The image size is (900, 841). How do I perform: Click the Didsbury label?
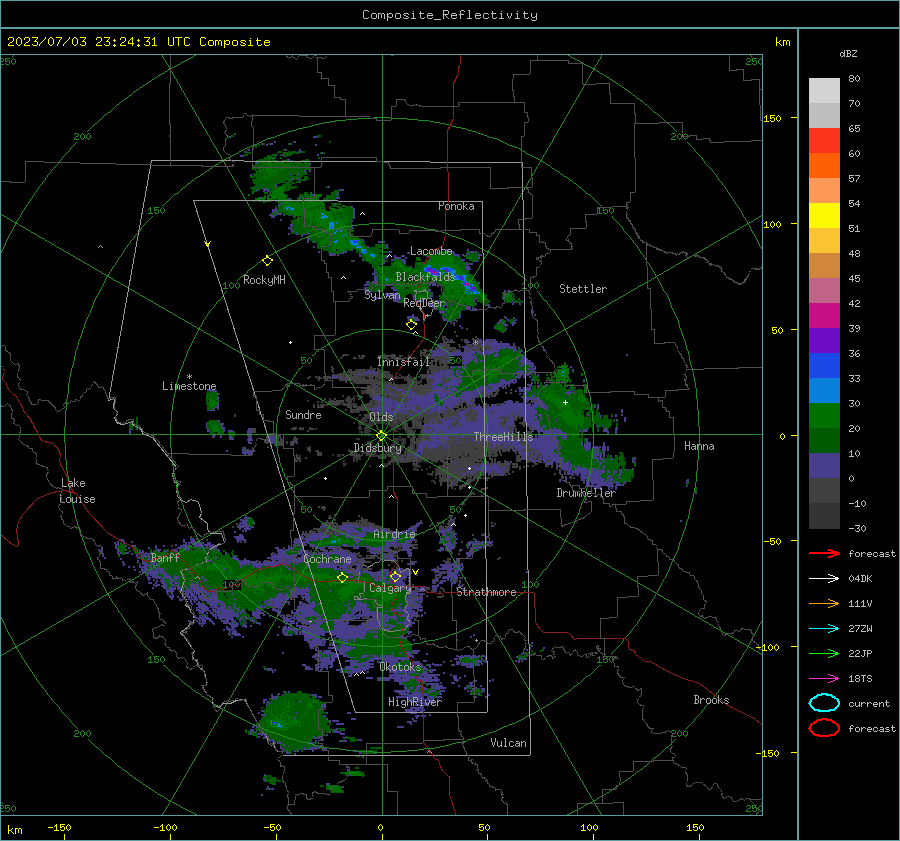(377, 448)
